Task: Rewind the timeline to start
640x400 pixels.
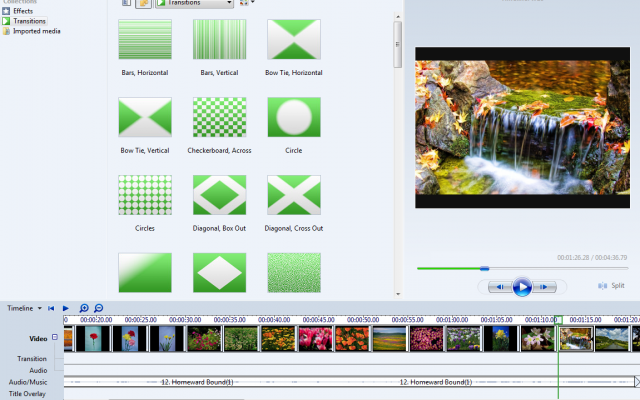Action: pyautogui.click(x=51, y=308)
